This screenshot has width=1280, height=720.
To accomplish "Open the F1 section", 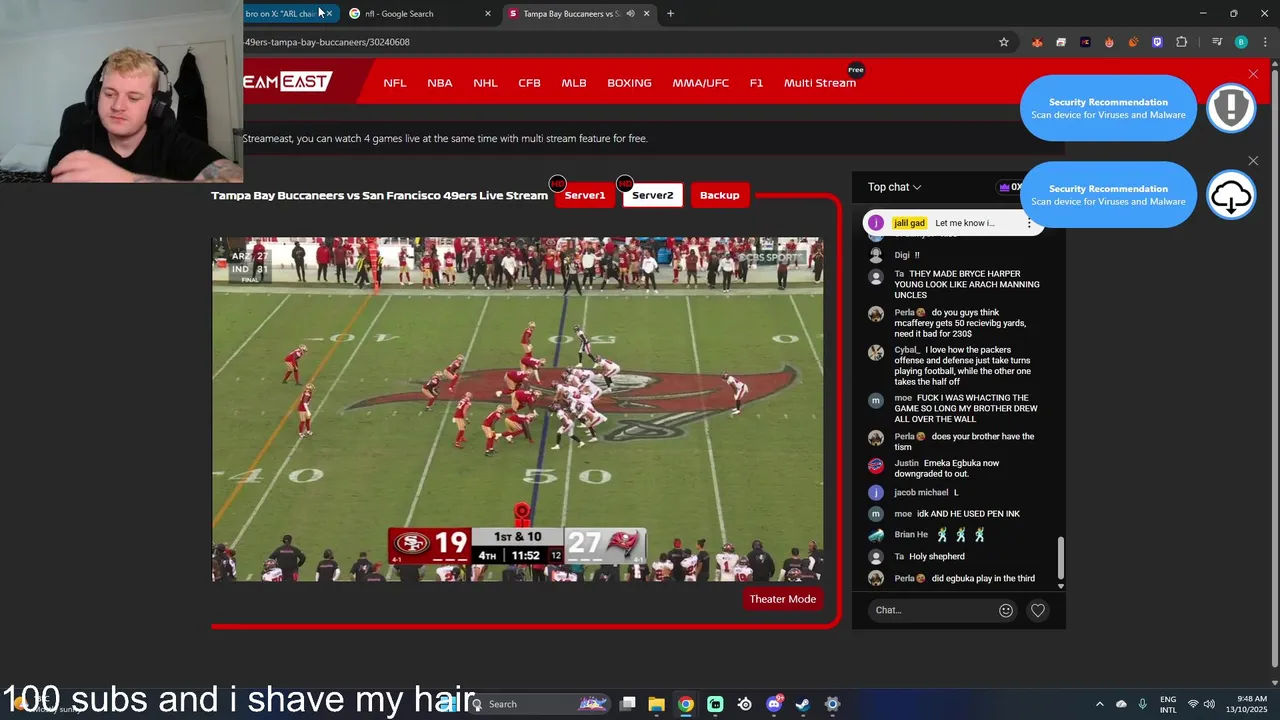I will 756,83.
